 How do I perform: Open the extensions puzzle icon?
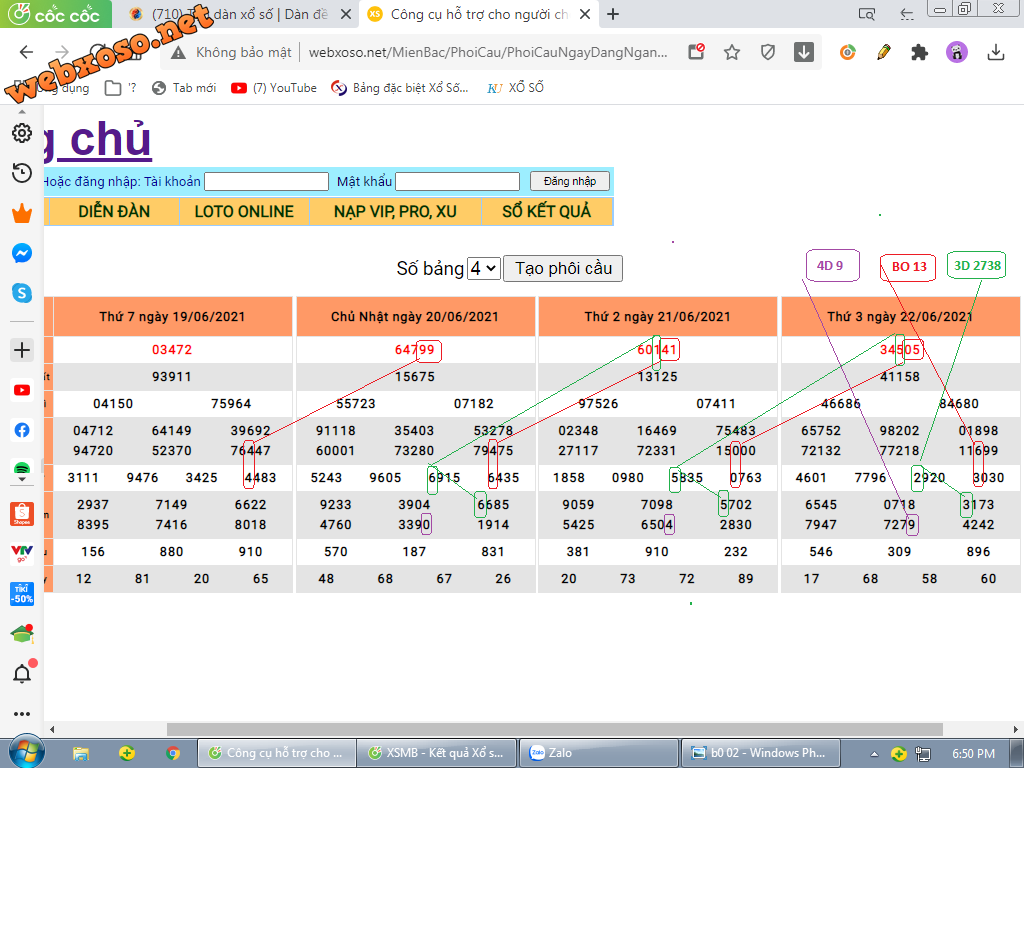coord(919,53)
